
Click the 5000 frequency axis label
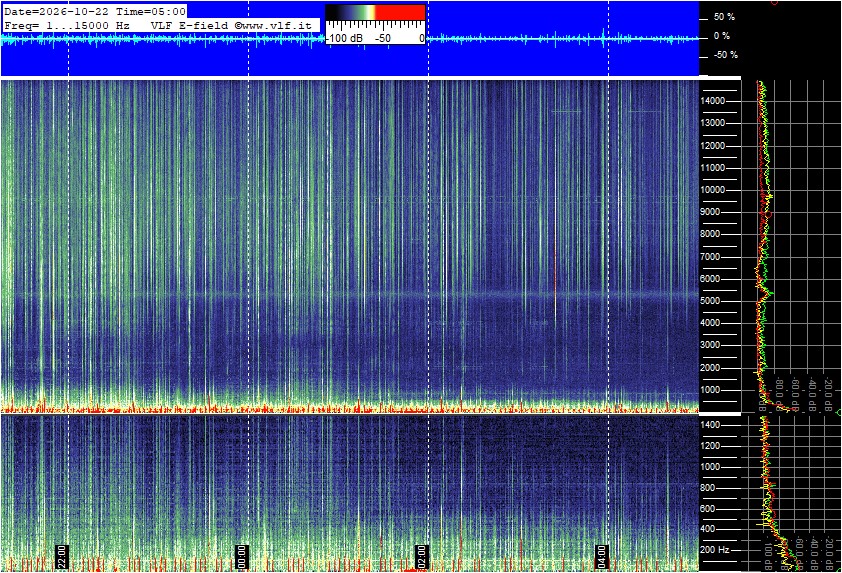point(710,301)
